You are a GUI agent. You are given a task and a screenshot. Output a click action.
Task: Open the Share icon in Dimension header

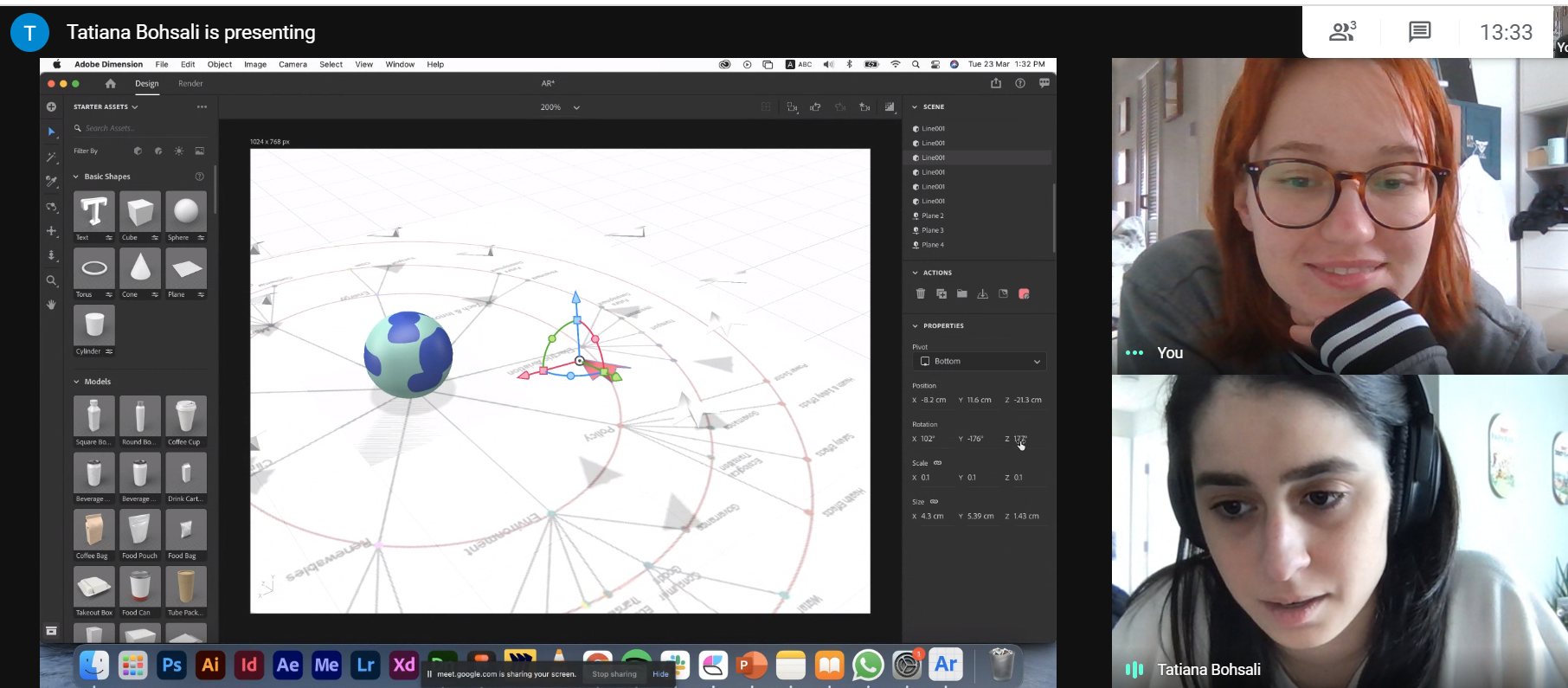pos(996,83)
